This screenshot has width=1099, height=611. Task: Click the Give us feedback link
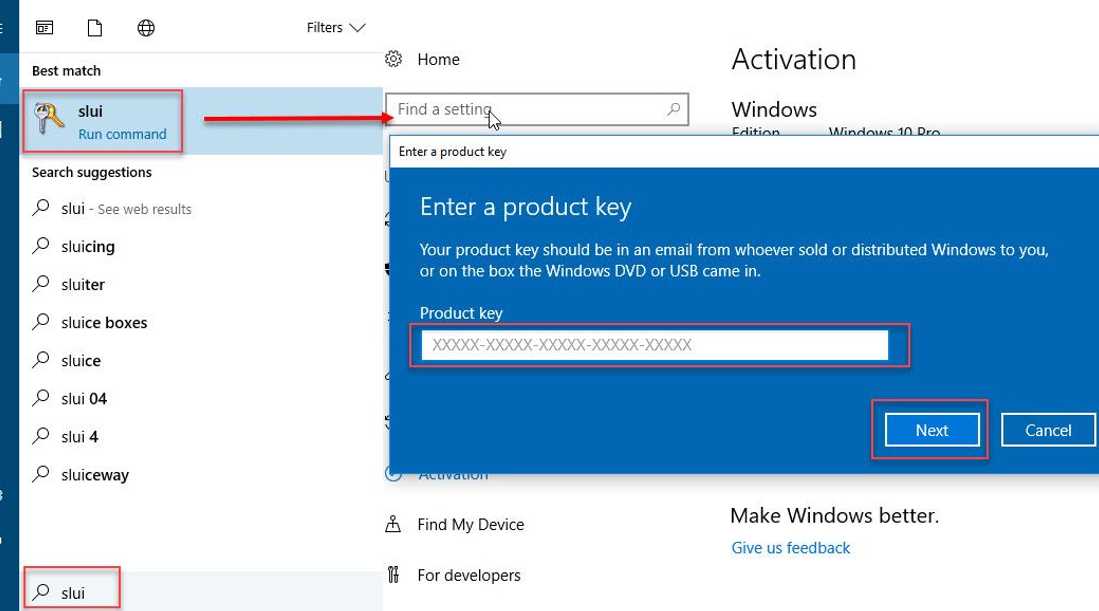point(790,547)
